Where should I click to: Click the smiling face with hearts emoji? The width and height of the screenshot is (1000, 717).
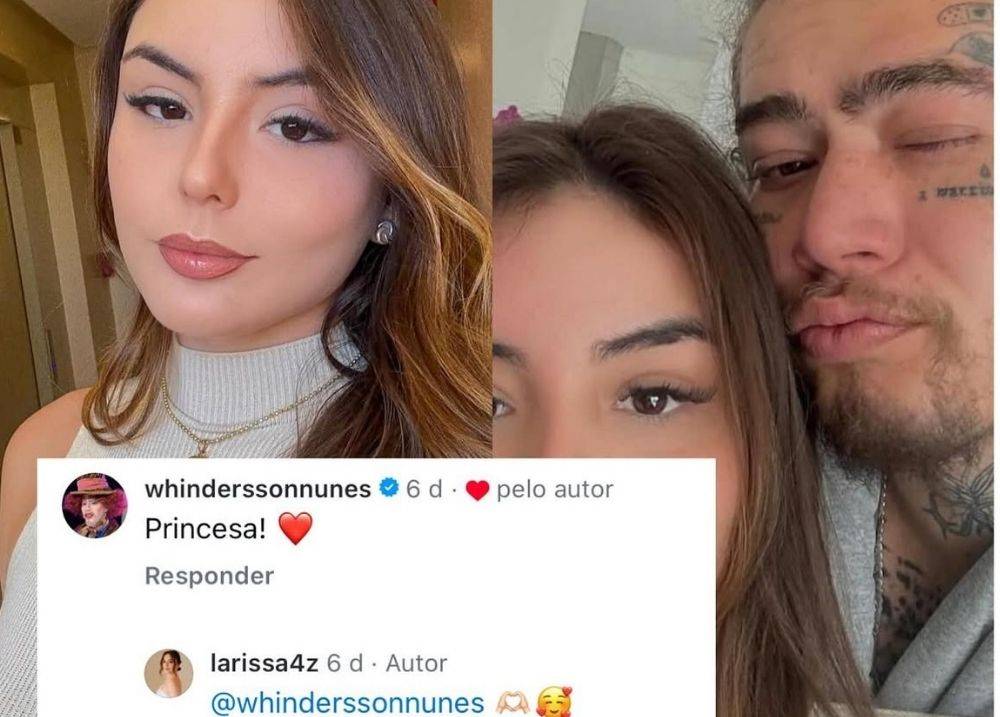coord(554,702)
